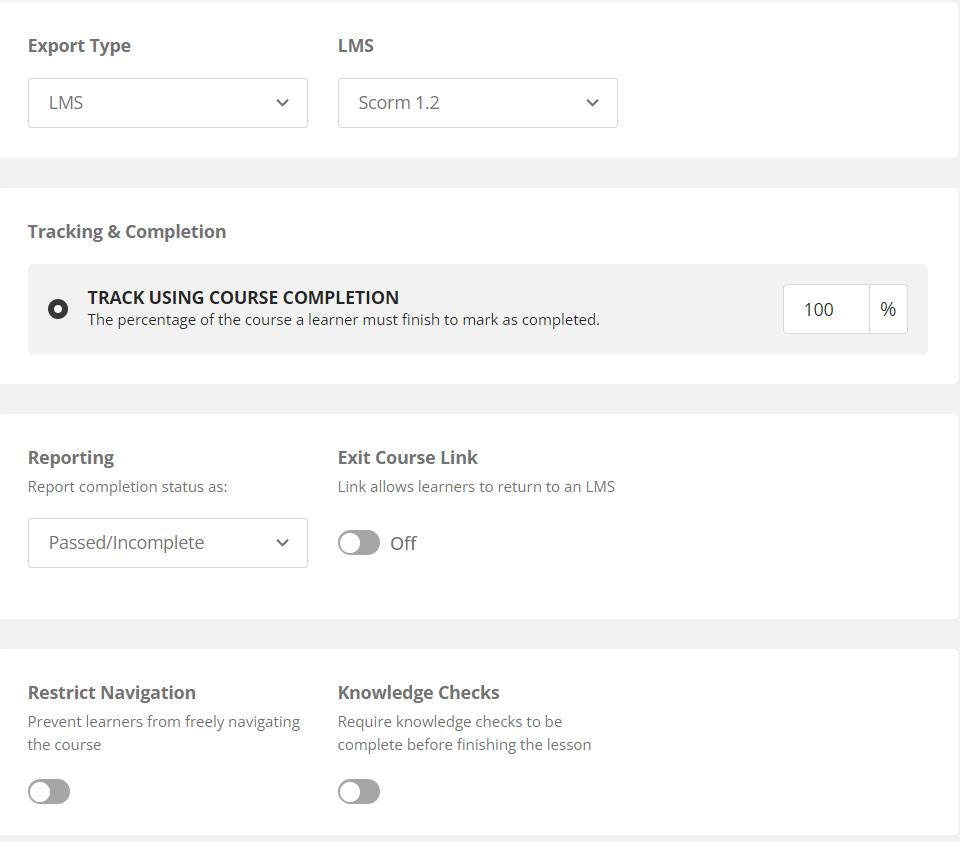Screen dimensions: 960x842
Task: Click the Export Type heading
Action: tap(79, 46)
